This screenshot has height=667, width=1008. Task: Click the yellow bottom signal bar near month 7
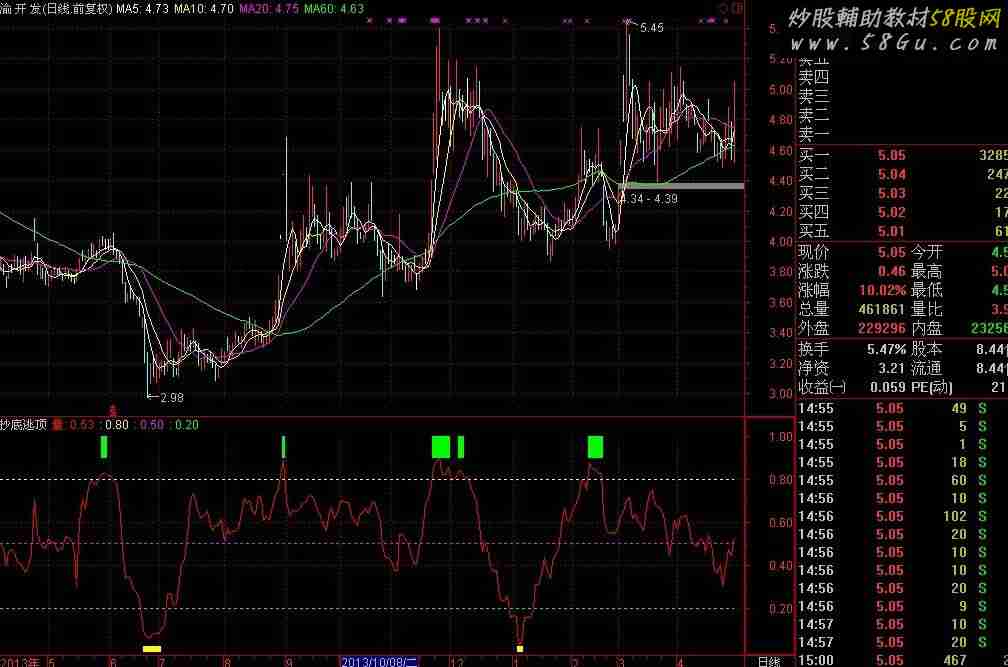[152, 649]
